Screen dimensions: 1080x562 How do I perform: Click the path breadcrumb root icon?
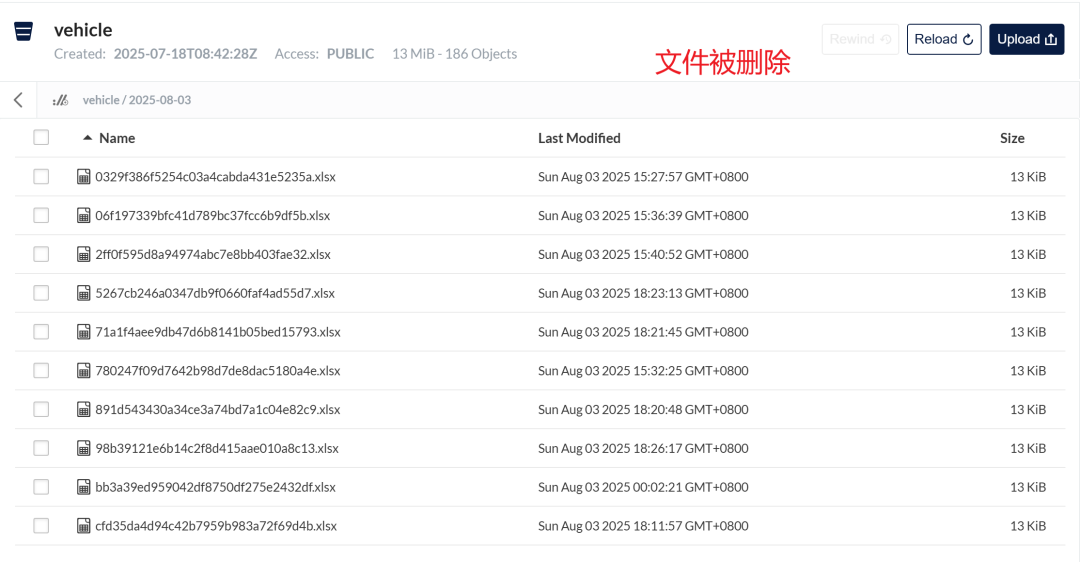pyautogui.click(x=61, y=100)
